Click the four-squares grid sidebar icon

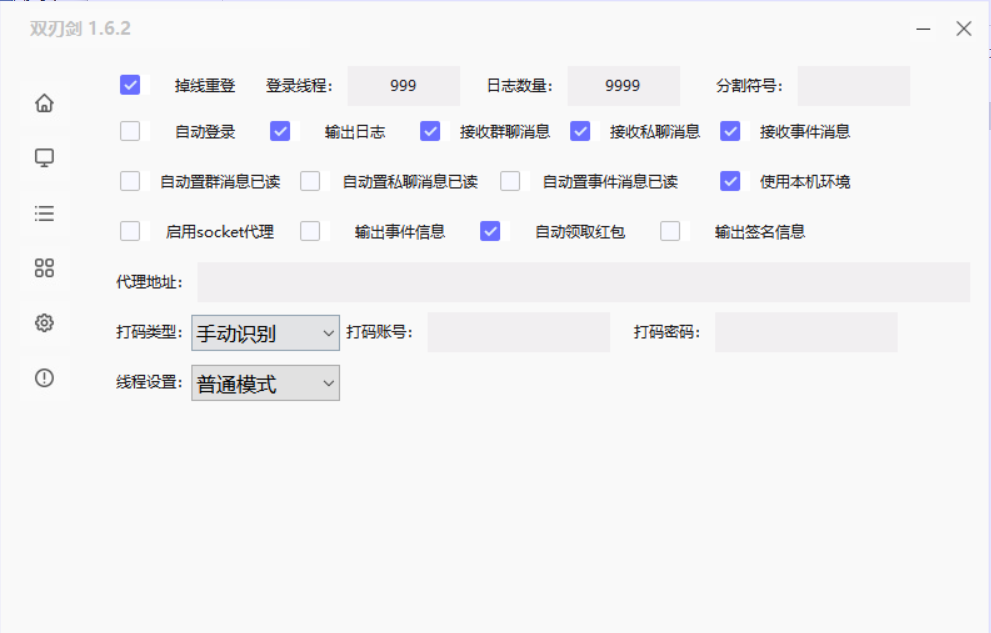44,268
